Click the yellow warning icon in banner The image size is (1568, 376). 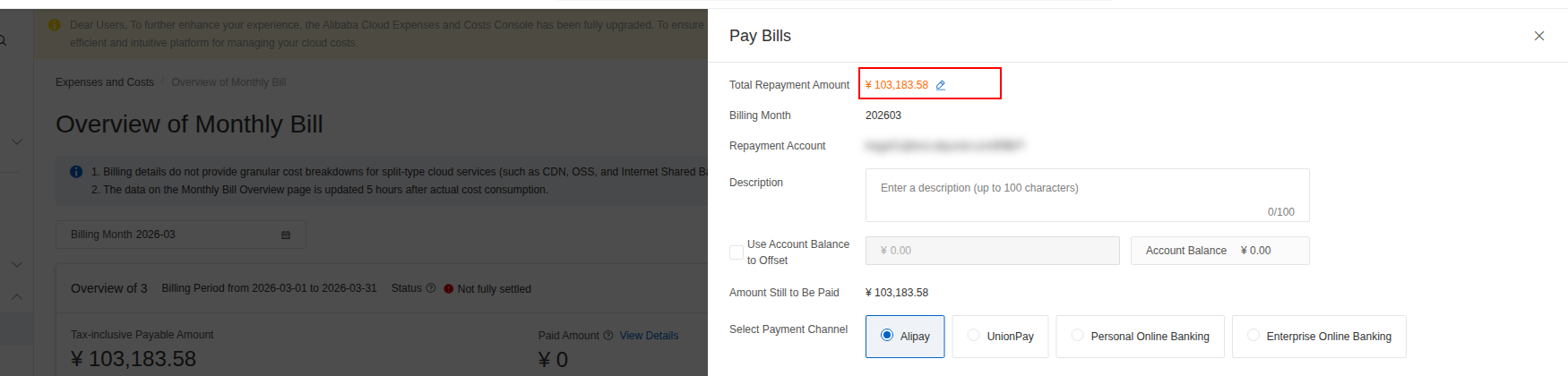point(54,25)
